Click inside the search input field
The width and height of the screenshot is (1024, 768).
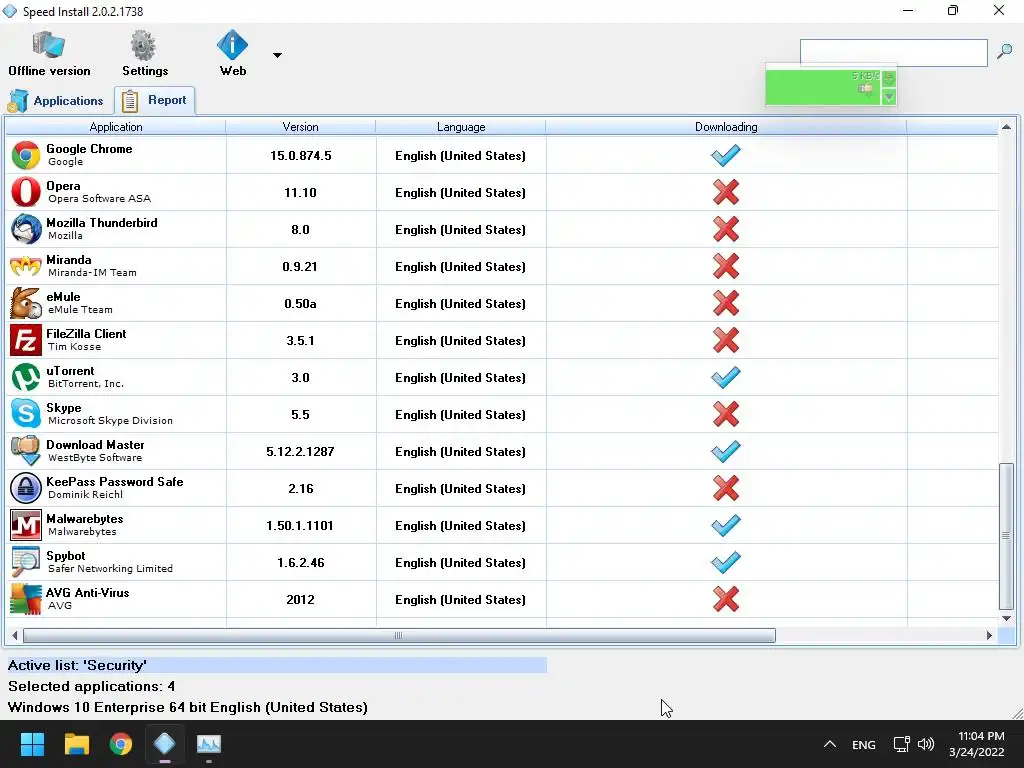click(x=893, y=52)
